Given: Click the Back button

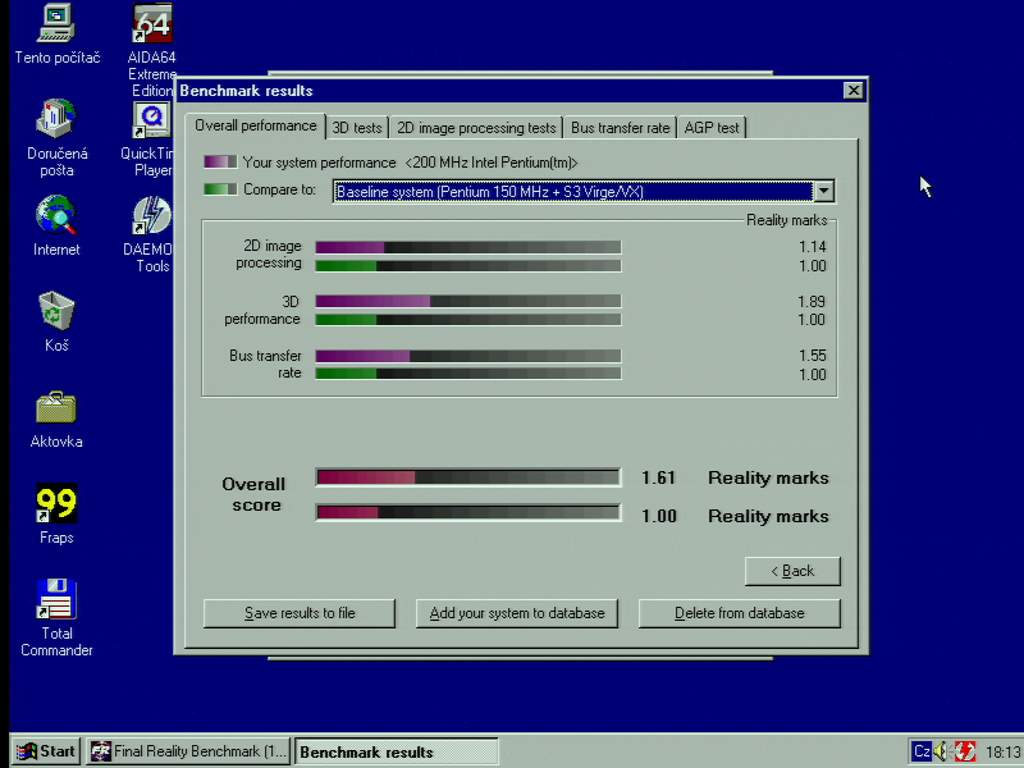Looking at the screenshot, I should point(792,571).
